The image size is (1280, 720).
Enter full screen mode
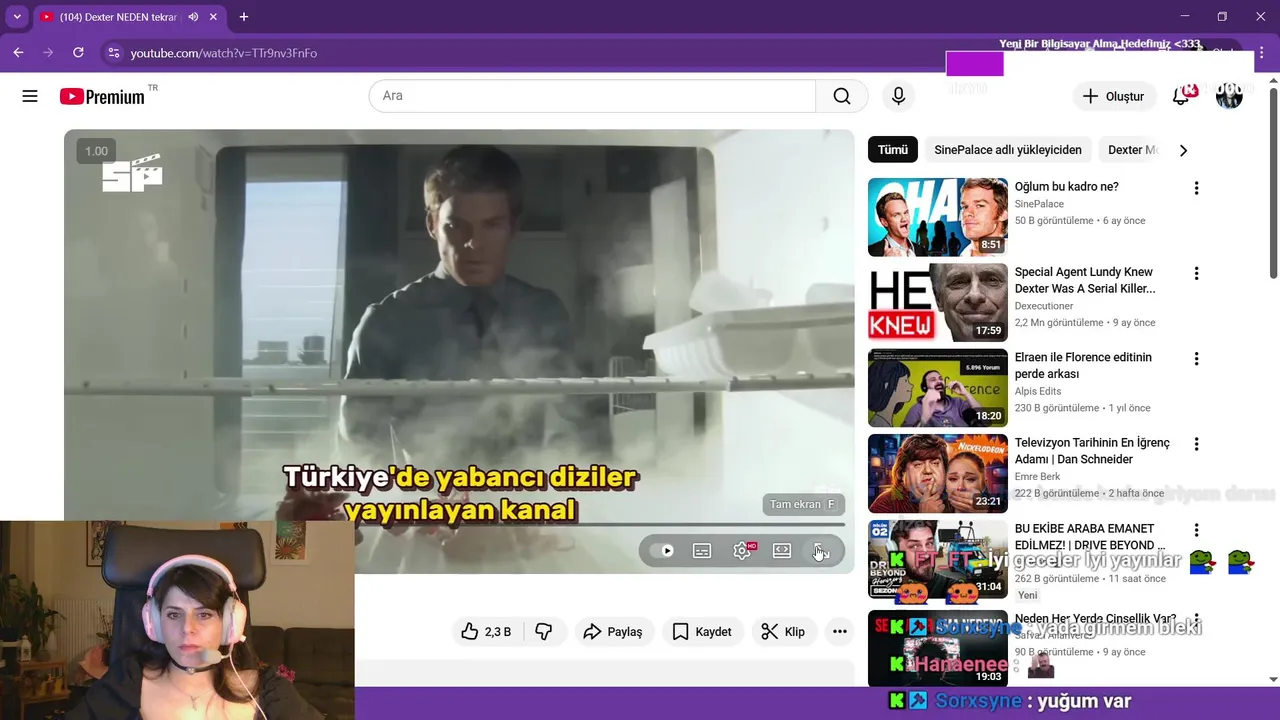(821, 551)
